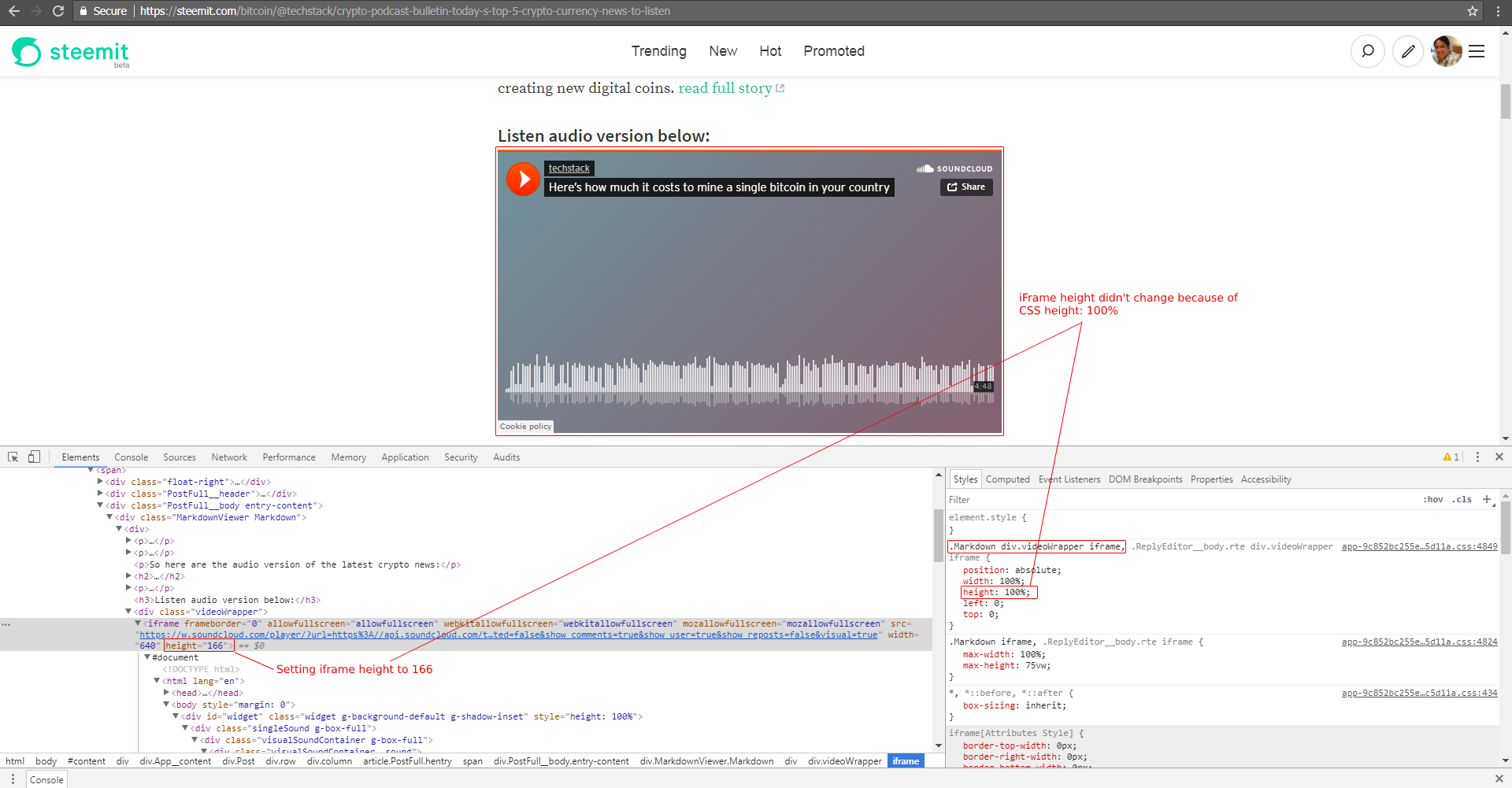Click the pencil compose post icon
Image resolution: width=1512 pixels, height=788 pixels.
(x=1408, y=51)
